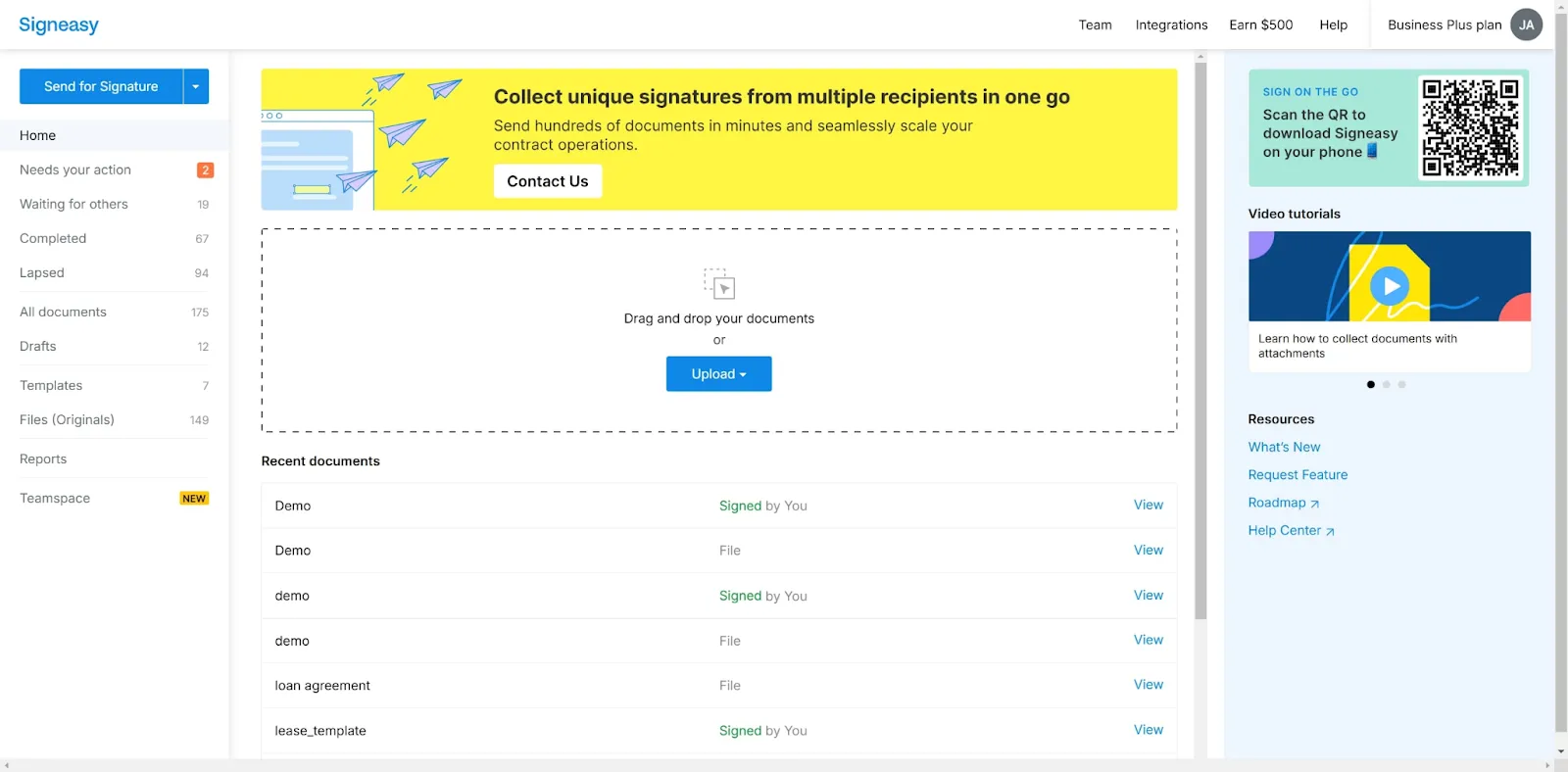Open the JA user avatar menu
This screenshot has width=1568, height=772.
coord(1526,24)
